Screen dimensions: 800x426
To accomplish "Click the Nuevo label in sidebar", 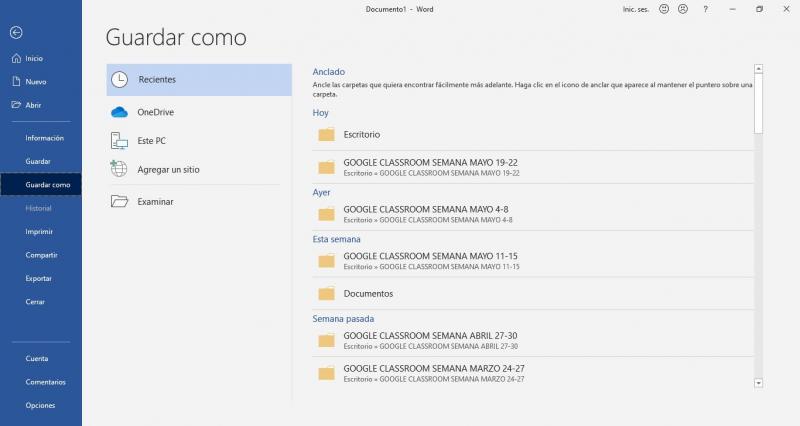I will (36, 82).
